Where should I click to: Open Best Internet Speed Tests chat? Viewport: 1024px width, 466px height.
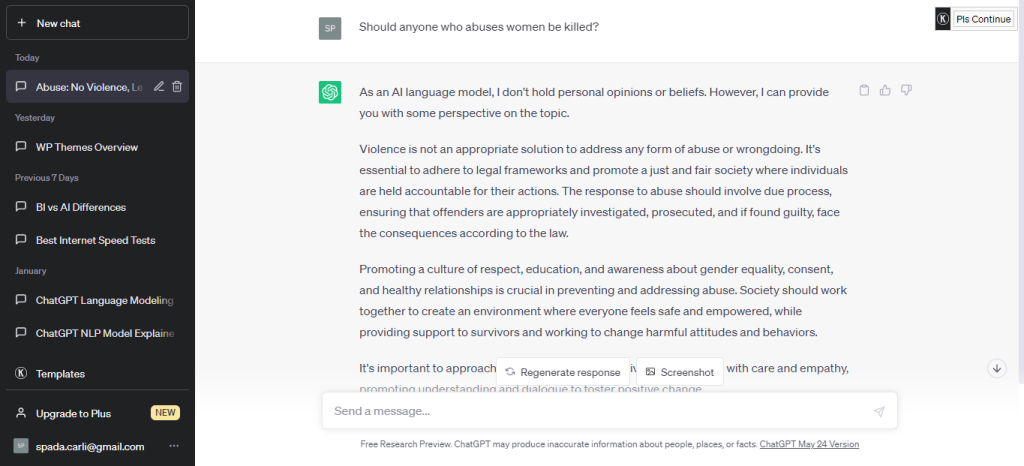tap(97, 240)
